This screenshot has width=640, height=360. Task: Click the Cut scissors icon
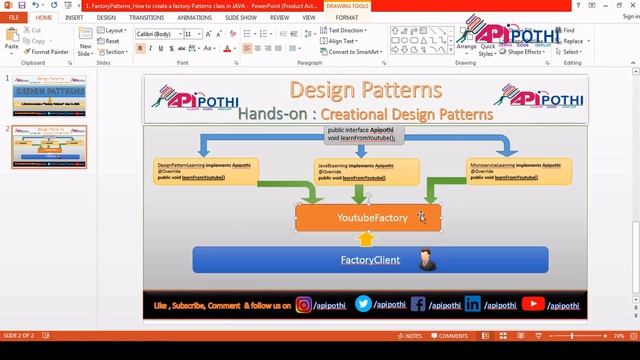(x=27, y=30)
